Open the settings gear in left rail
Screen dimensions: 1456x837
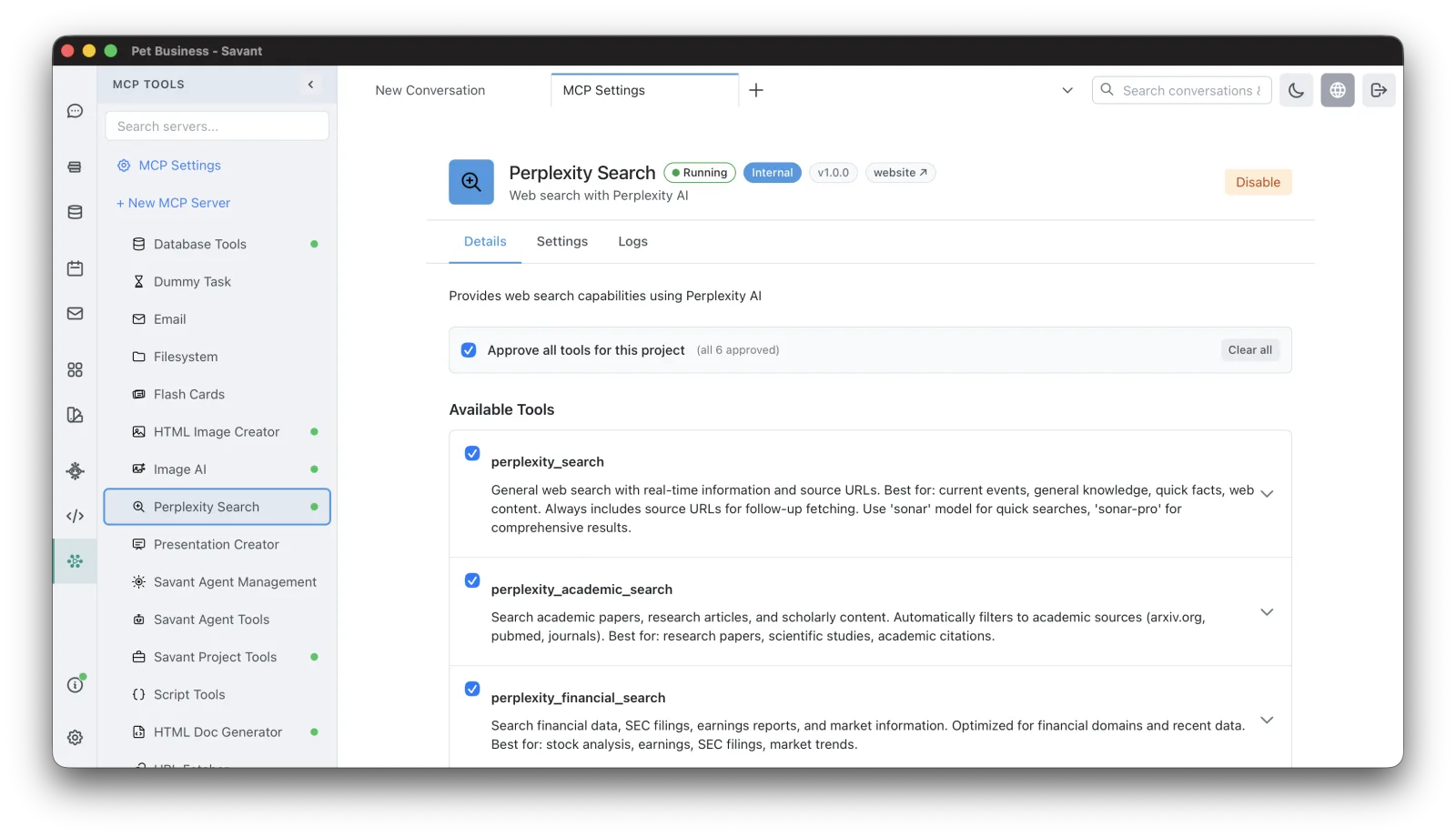pos(76,738)
